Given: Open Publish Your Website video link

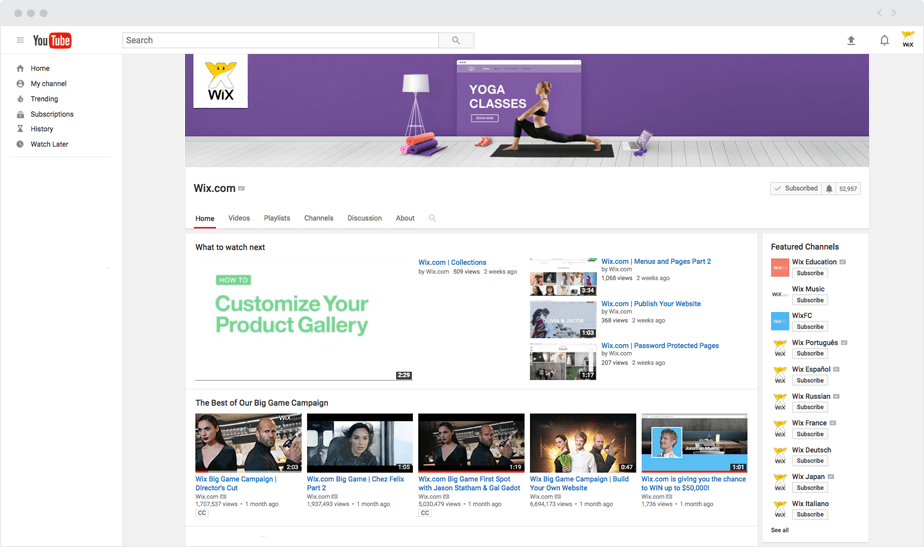Looking at the screenshot, I should 651,304.
